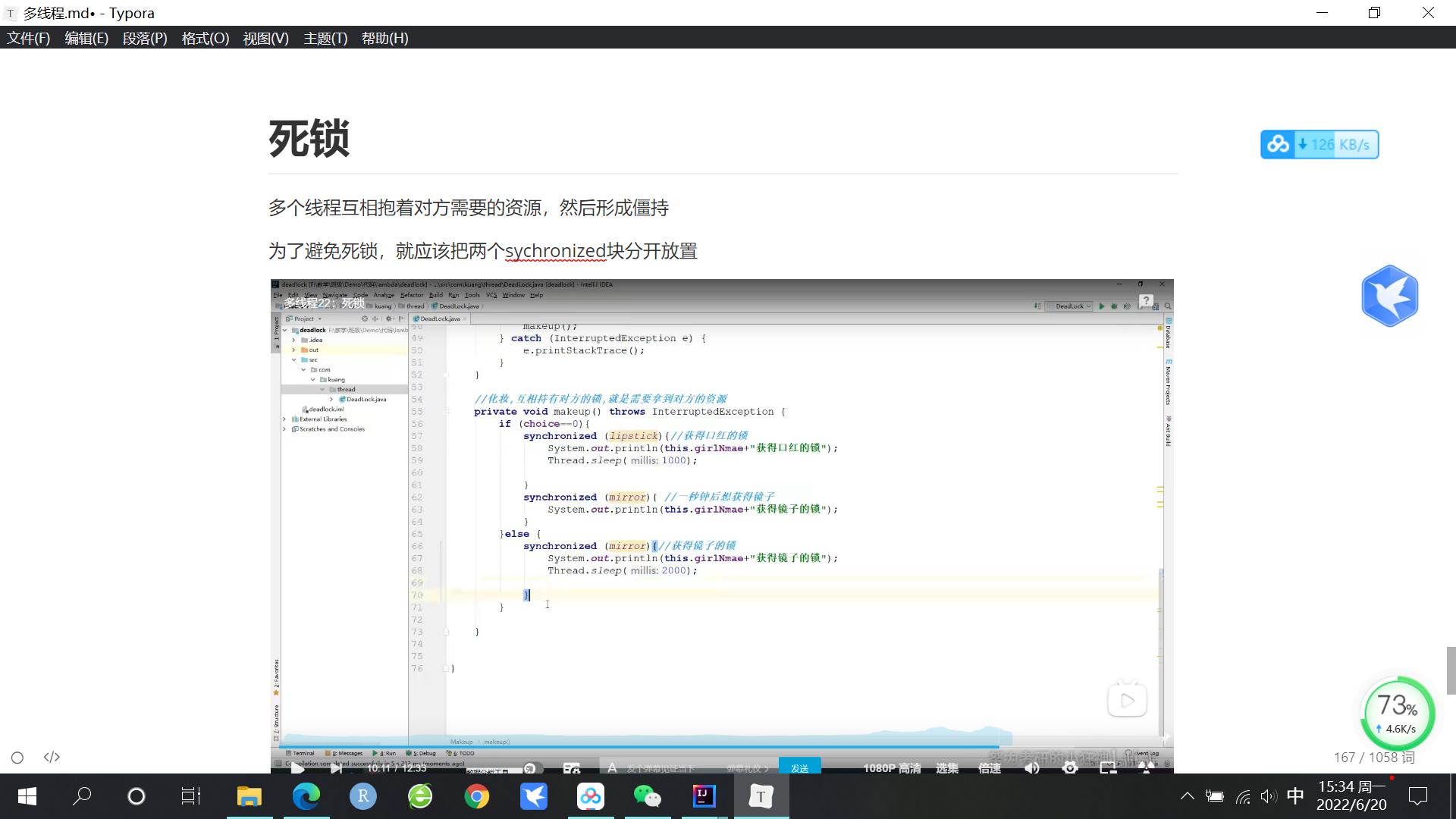Open the 文件(F) menu

(28, 38)
